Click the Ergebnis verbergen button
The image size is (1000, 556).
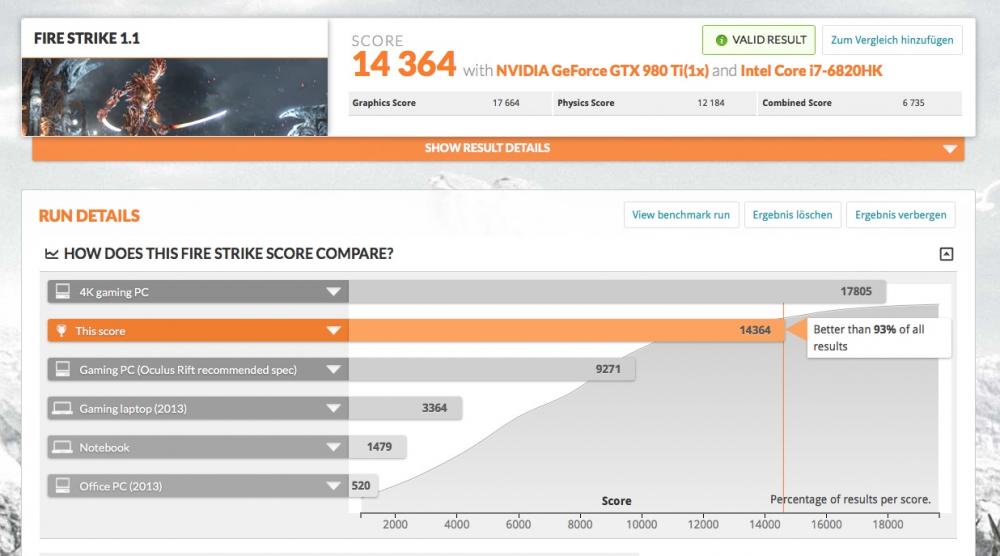point(900,215)
